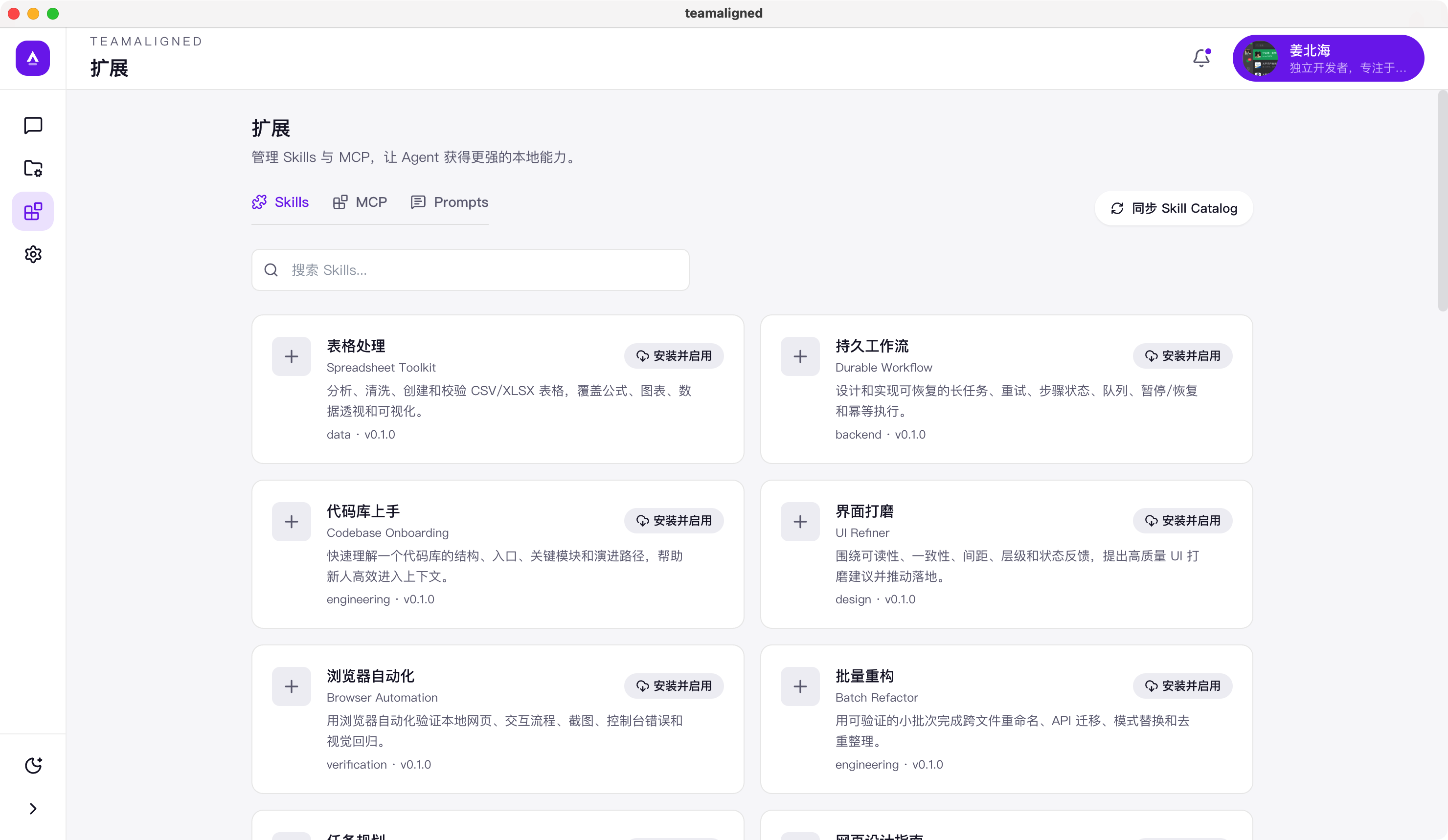Switch to the MCP tab
Screen dimensions: 1448x840
360,202
